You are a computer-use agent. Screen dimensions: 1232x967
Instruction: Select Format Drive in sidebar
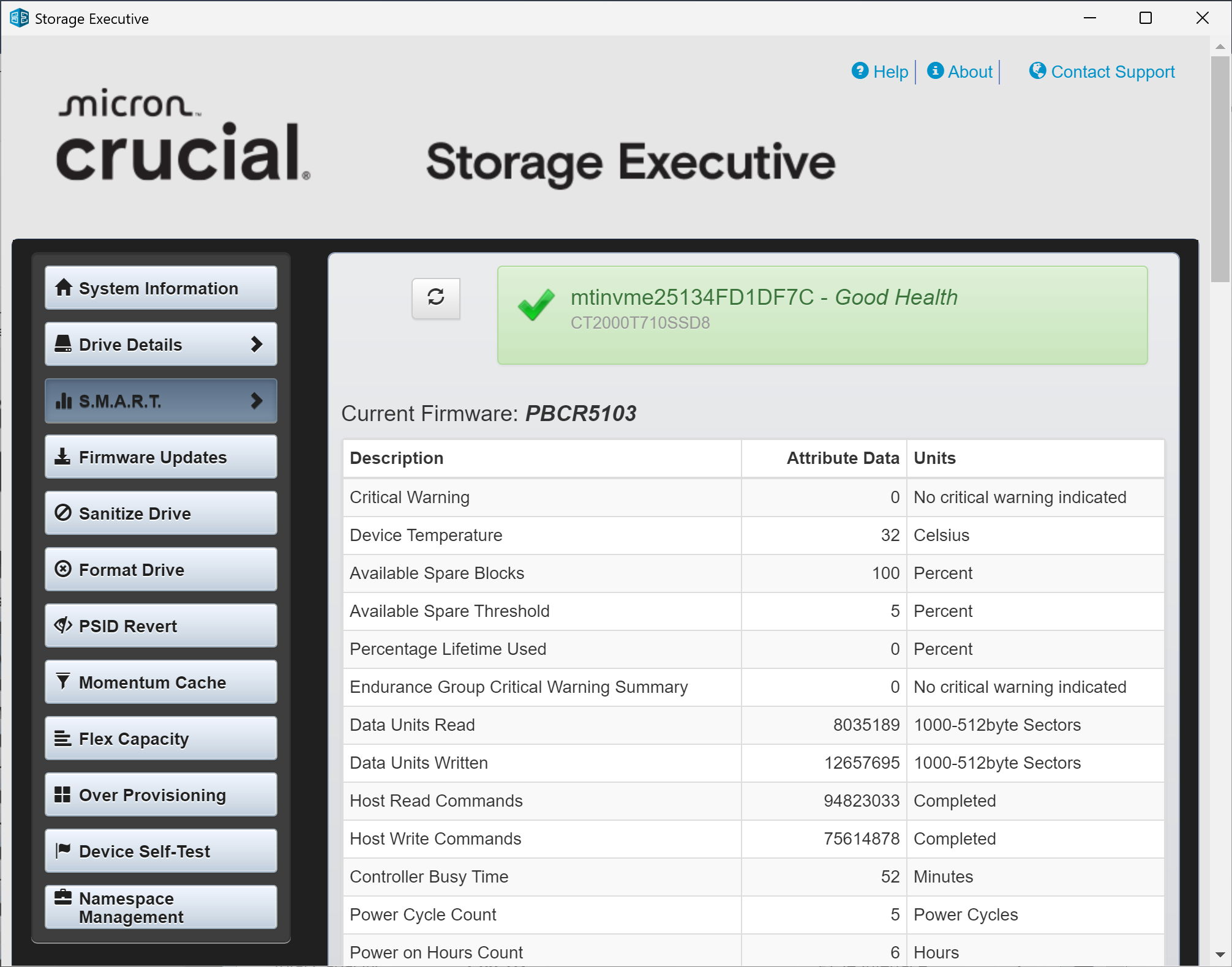(161, 569)
